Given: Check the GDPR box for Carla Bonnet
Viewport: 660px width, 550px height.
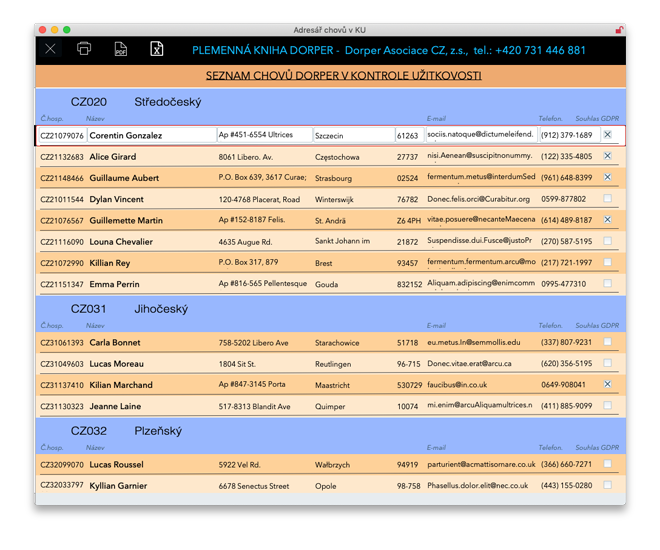Looking at the screenshot, I should coord(607,342).
